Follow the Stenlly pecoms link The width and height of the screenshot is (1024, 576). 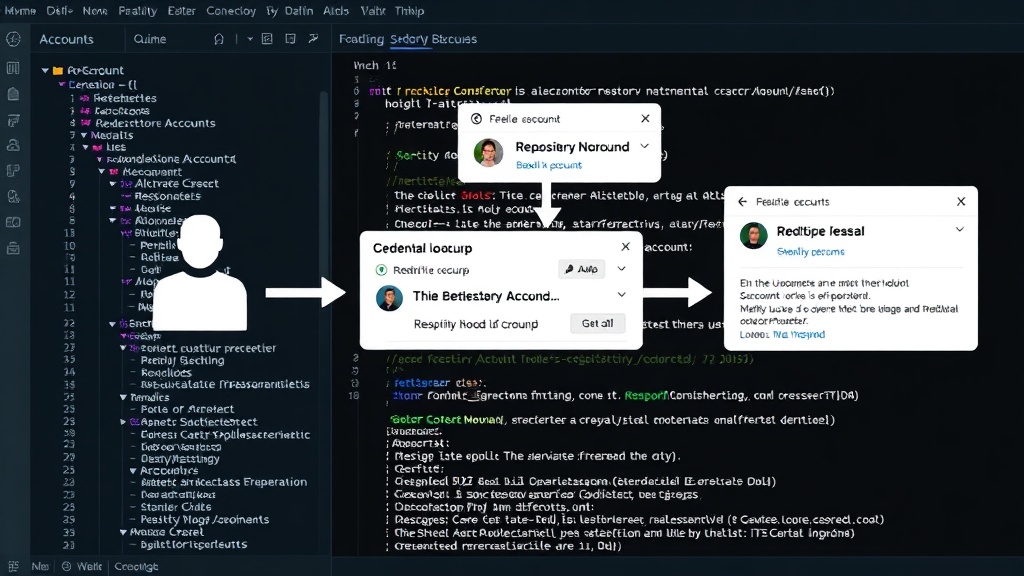pyautogui.click(x=810, y=251)
